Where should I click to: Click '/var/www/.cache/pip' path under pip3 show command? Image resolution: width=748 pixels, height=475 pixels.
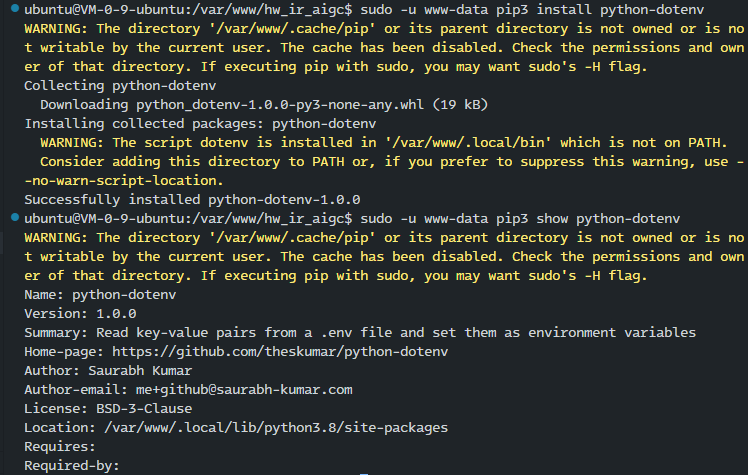(292, 238)
